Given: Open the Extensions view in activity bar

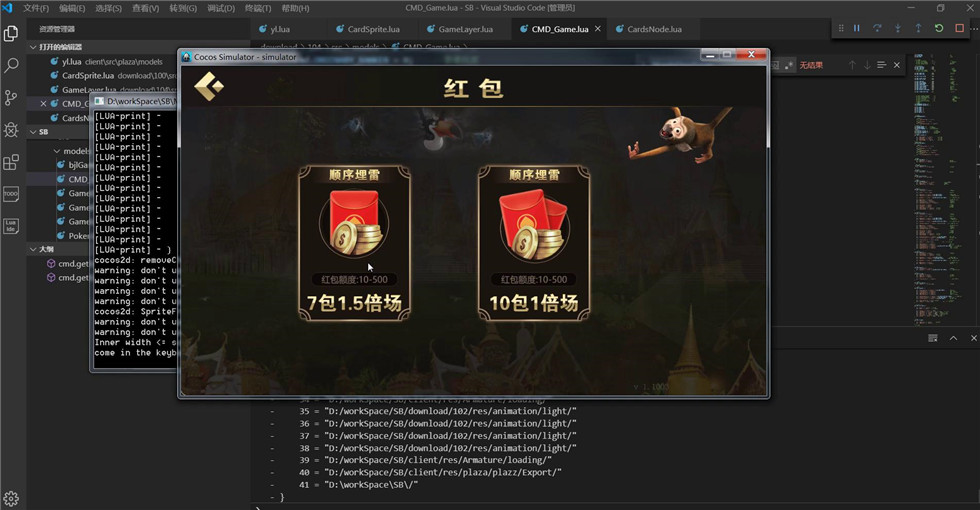Looking at the screenshot, I should pyautogui.click(x=11, y=162).
